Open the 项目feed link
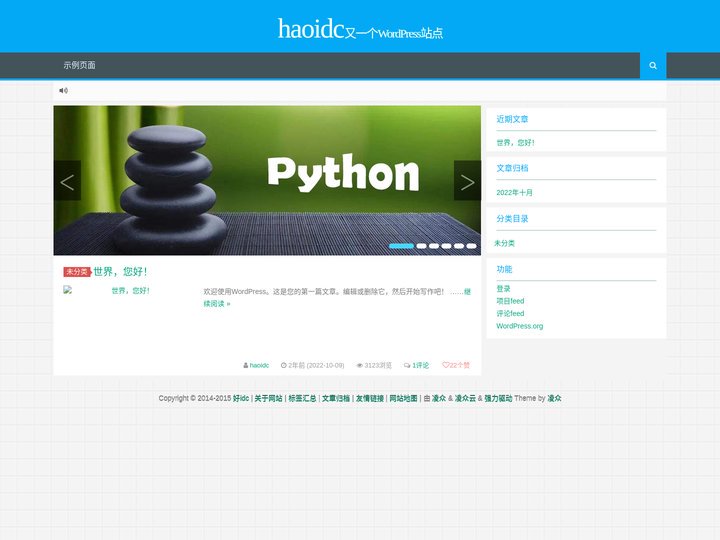The width and height of the screenshot is (720, 540). click(510, 301)
